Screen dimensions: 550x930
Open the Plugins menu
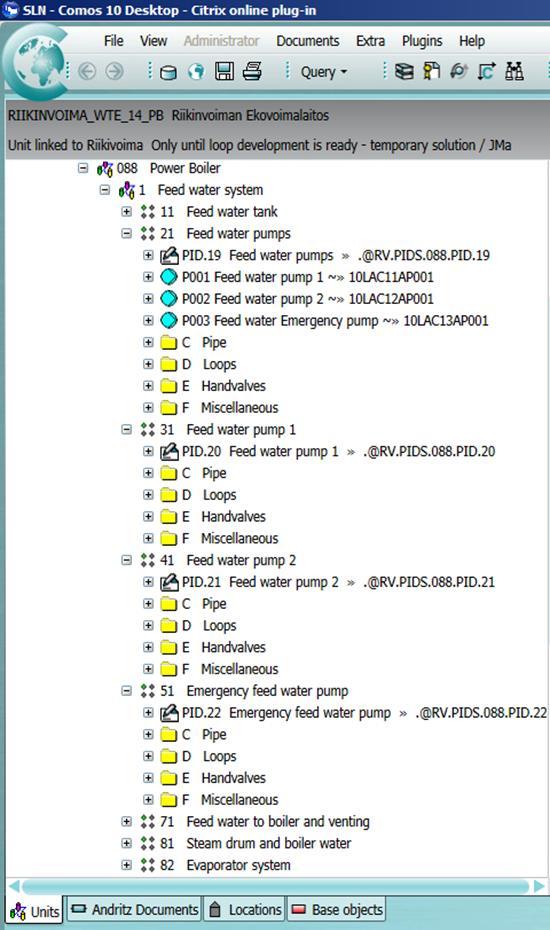pyautogui.click(x=422, y=41)
